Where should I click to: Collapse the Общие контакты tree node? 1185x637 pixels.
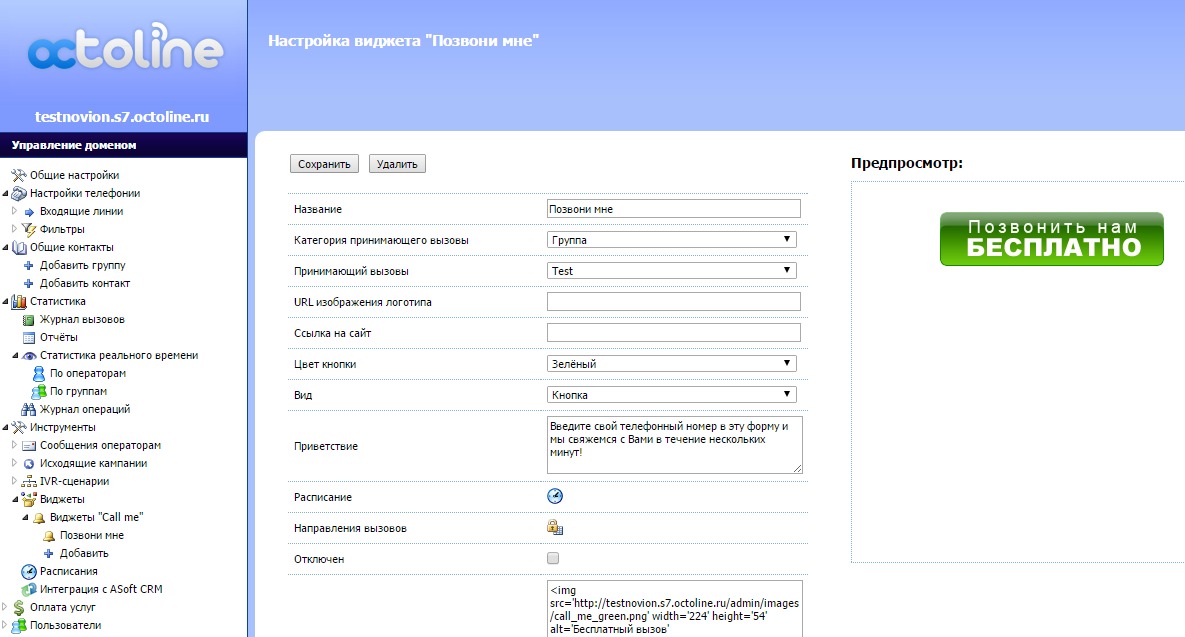pyautogui.click(x=5, y=248)
